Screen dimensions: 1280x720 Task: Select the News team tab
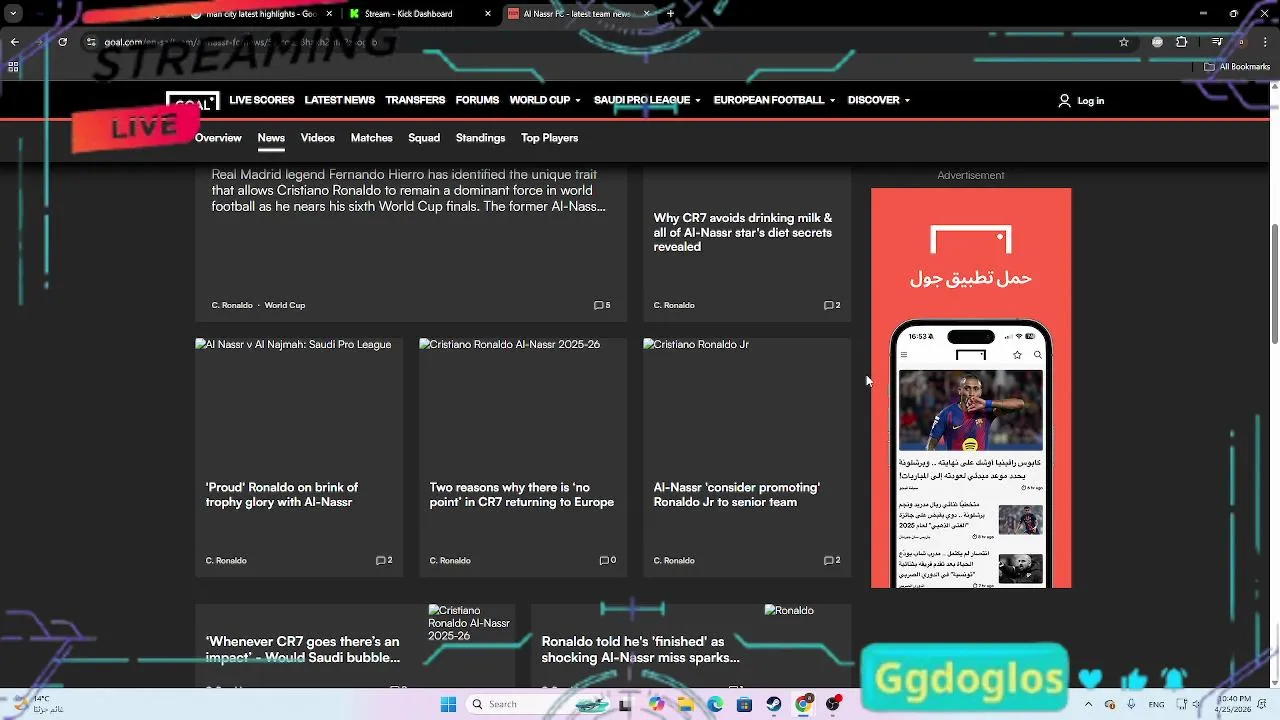point(271,138)
